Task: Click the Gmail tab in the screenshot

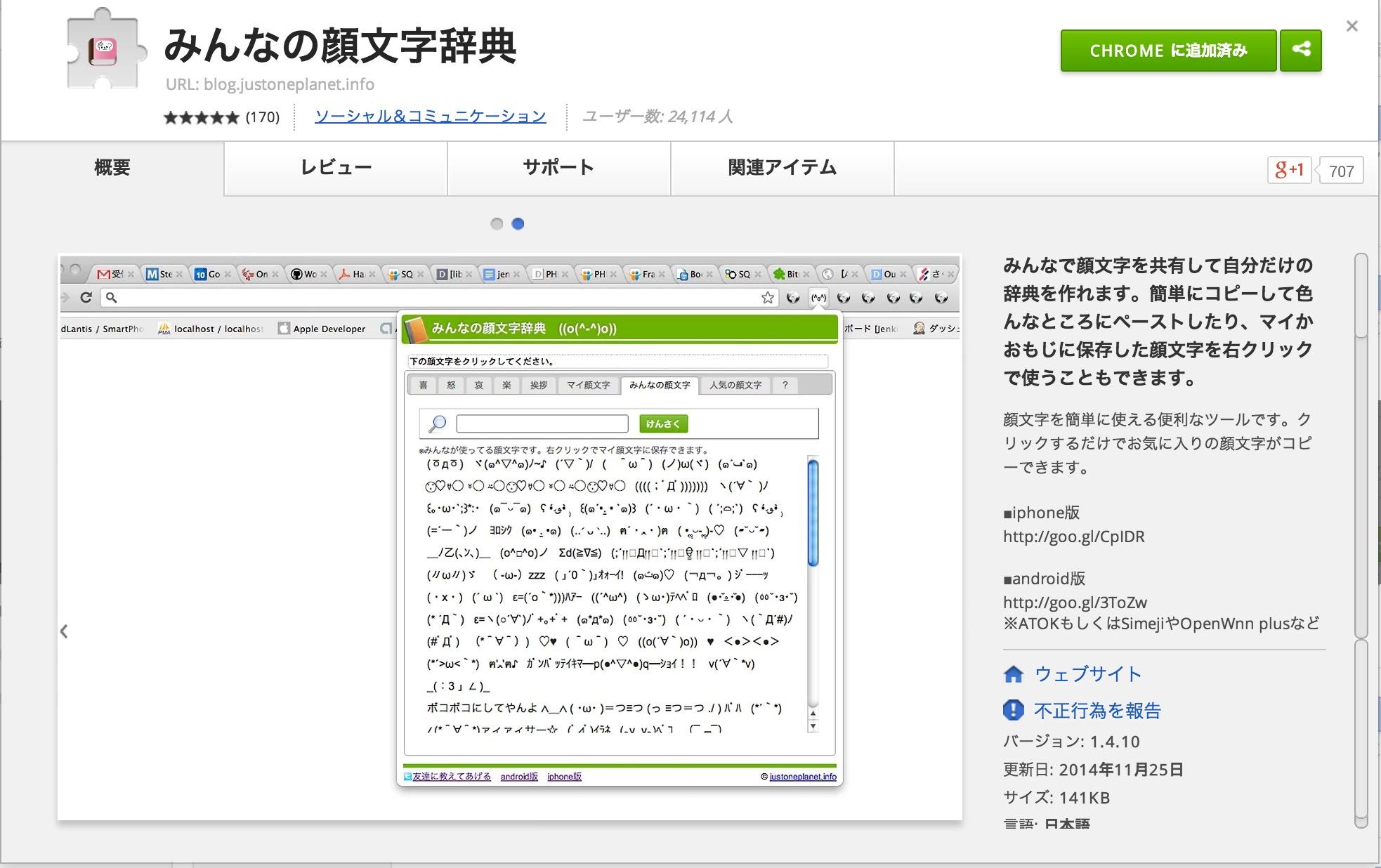Action: tap(113, 274)
